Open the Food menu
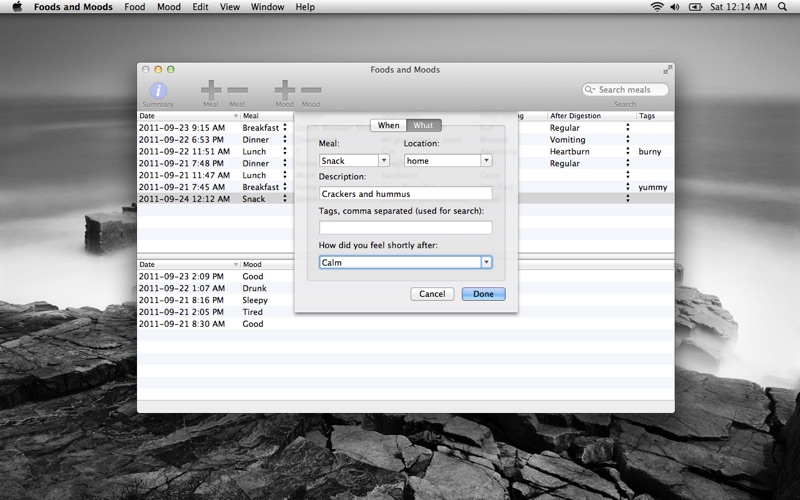Screen dimensions: 800x500 (x=134, y=7)
